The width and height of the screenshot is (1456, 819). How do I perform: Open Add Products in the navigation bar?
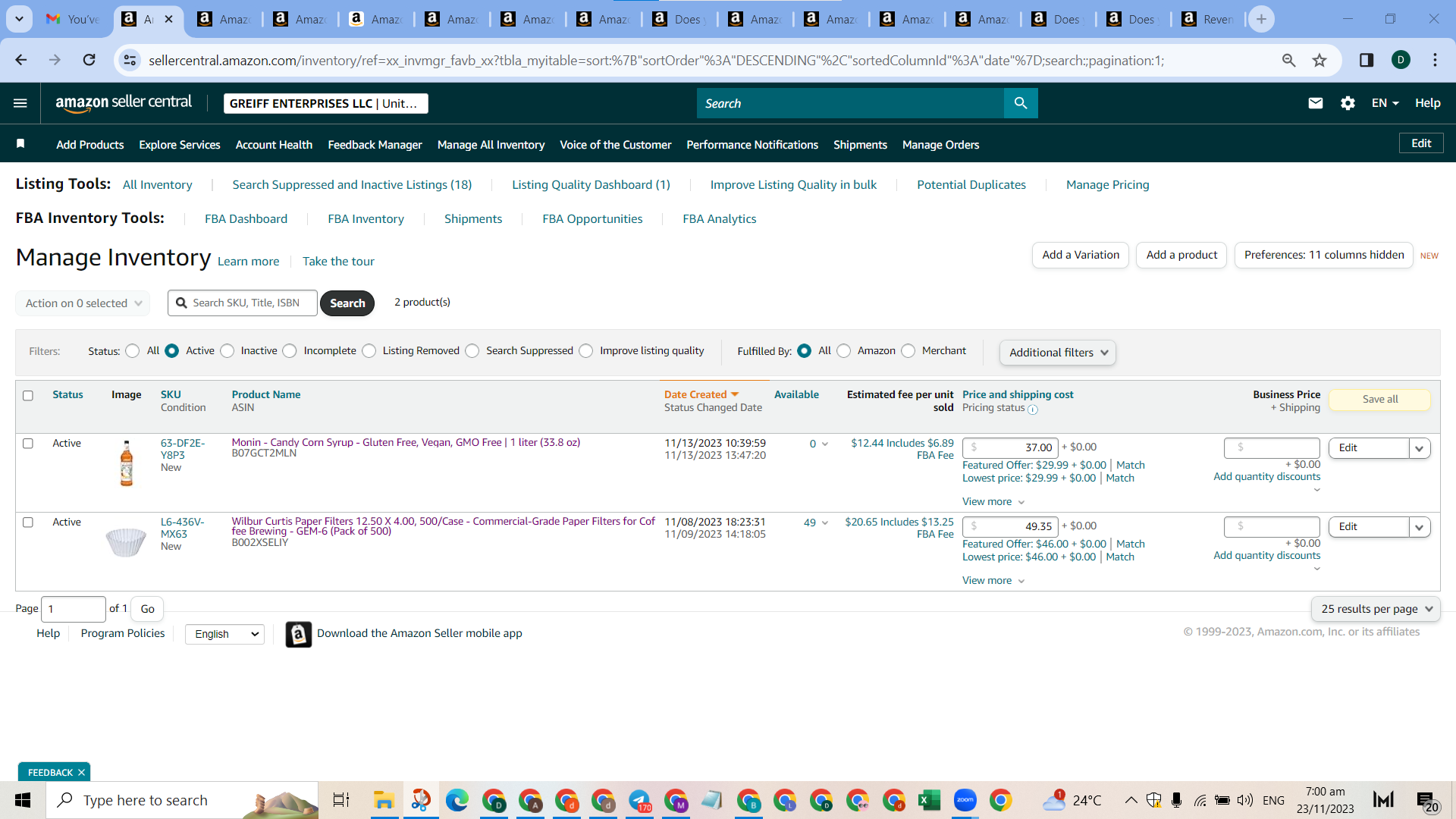pos(90,145)
